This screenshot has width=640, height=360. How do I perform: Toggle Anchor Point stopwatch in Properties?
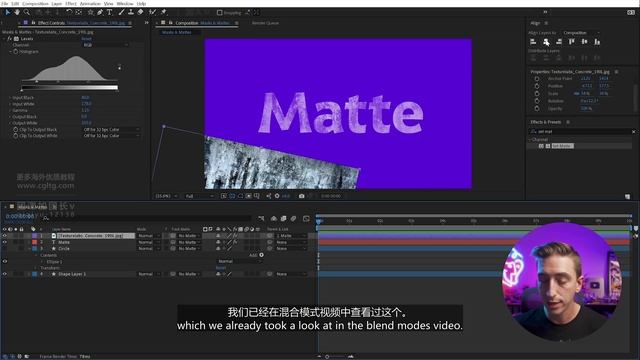(537, 79)
